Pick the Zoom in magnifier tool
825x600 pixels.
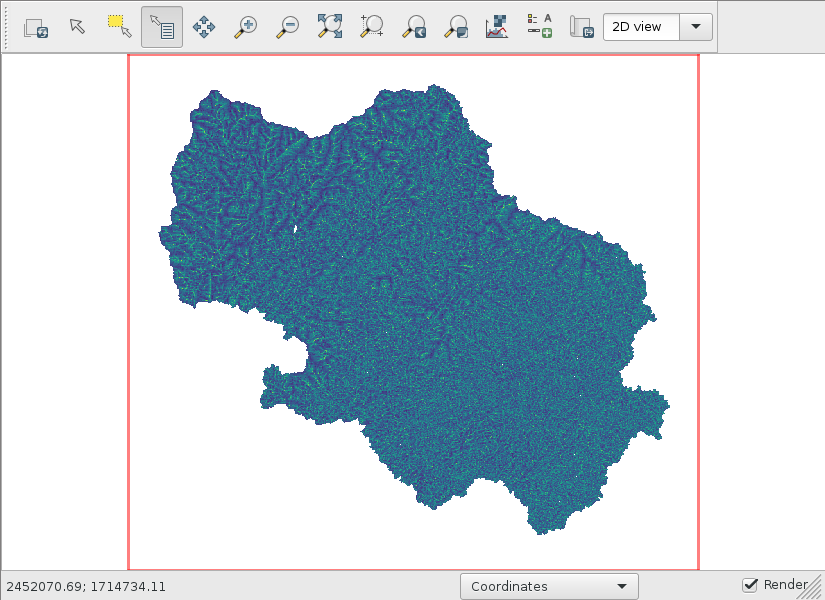pos(246,27)
